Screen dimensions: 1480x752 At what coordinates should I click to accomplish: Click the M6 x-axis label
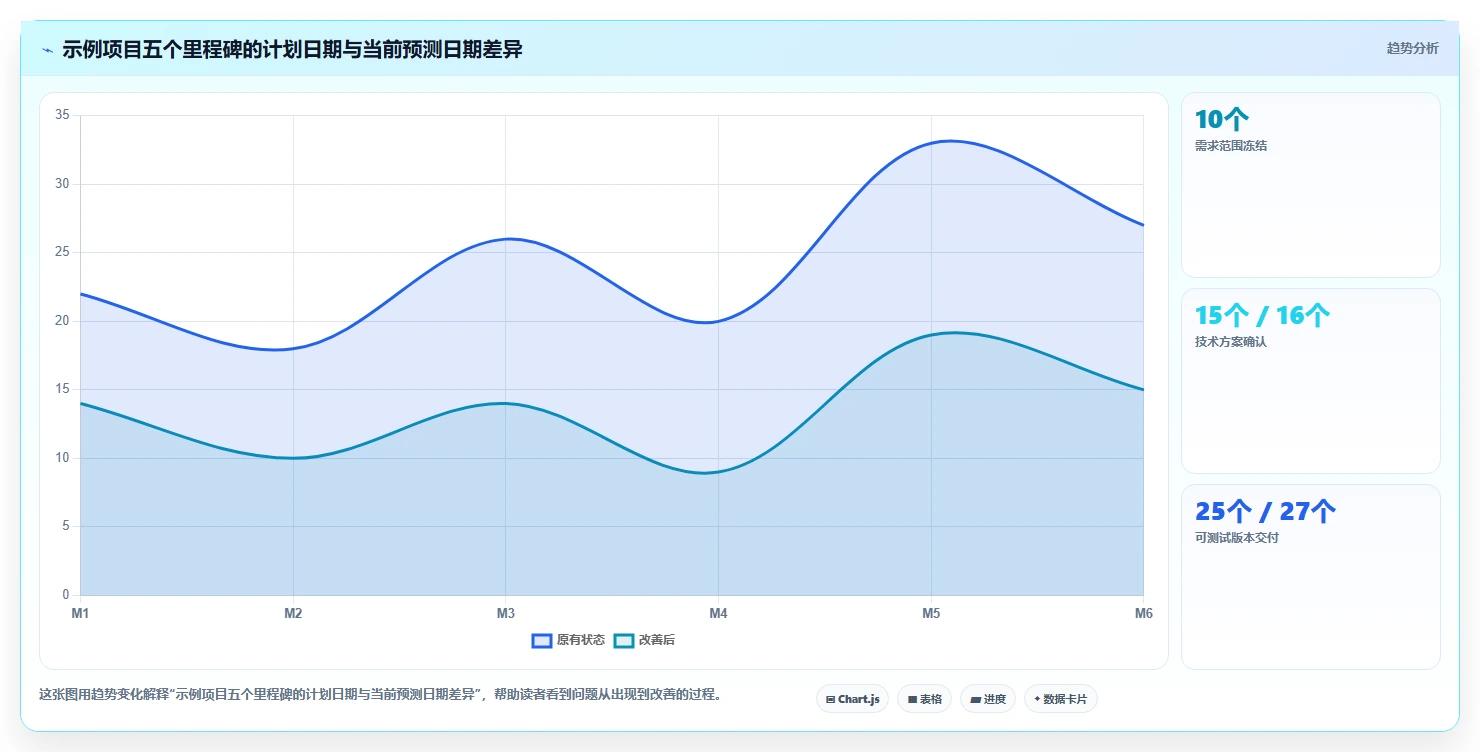coord(1144,613)
